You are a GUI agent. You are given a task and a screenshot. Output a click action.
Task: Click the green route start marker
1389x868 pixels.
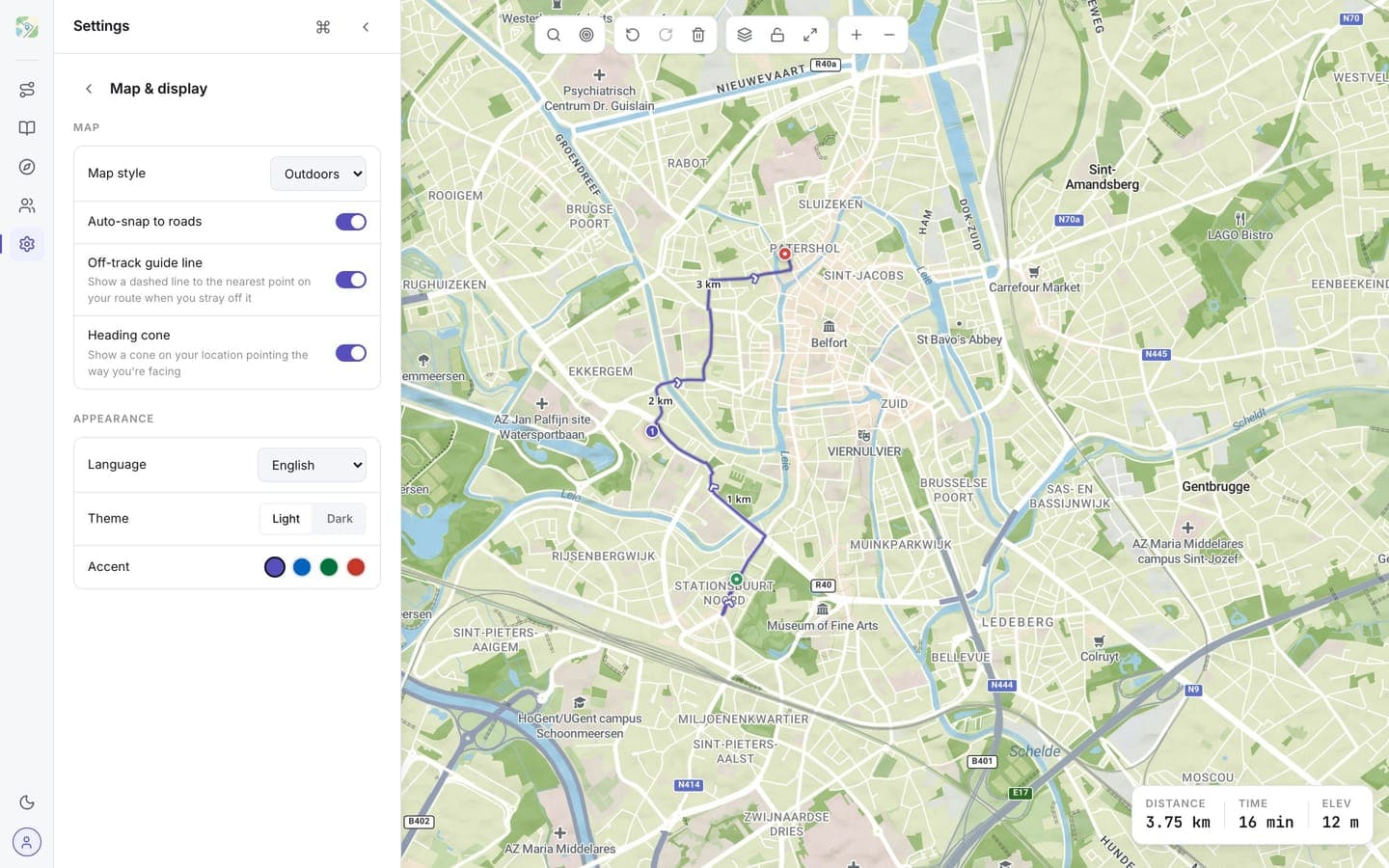(x=737, y=580)
